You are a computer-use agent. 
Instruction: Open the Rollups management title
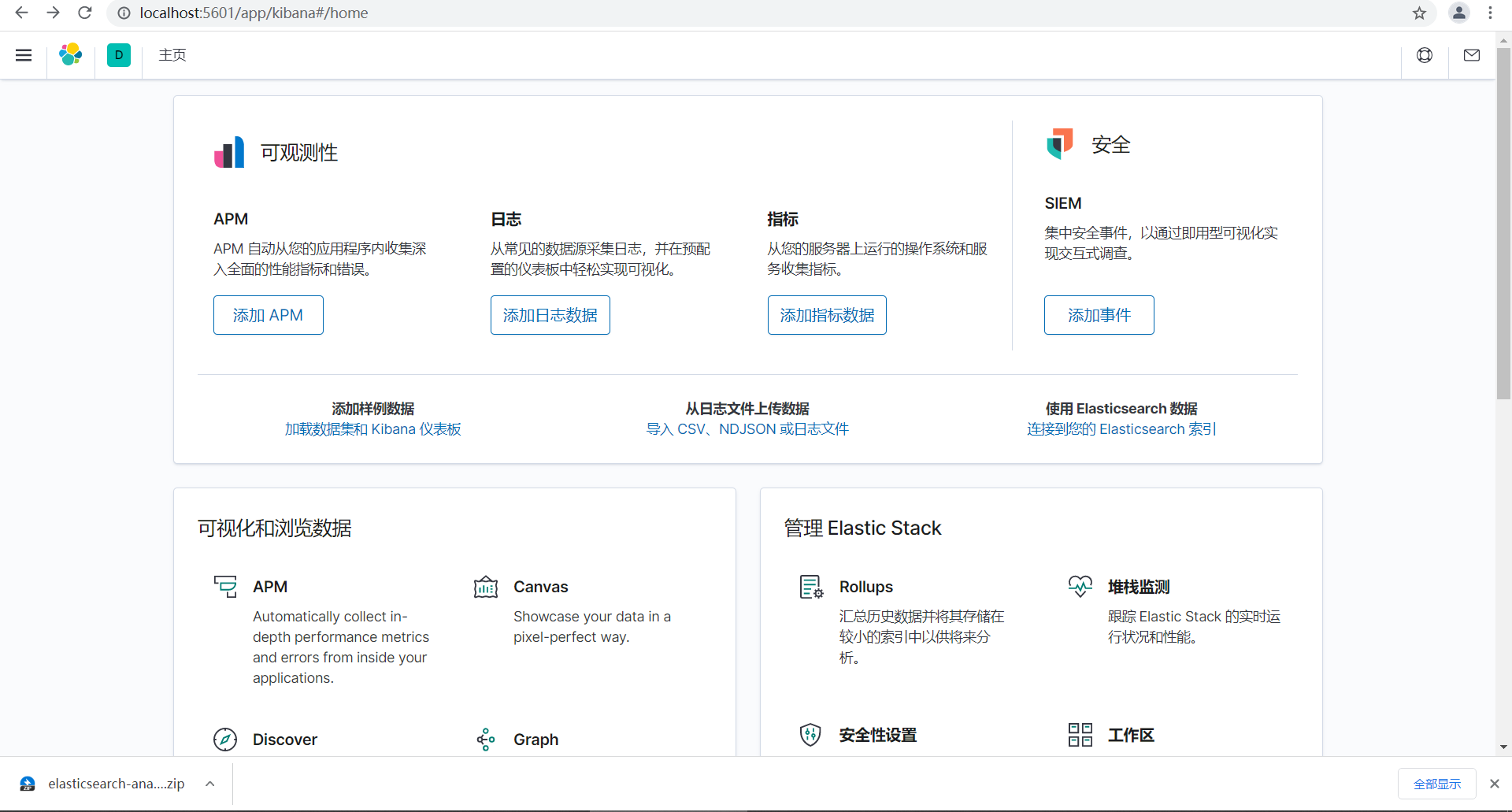coord(866,587)
